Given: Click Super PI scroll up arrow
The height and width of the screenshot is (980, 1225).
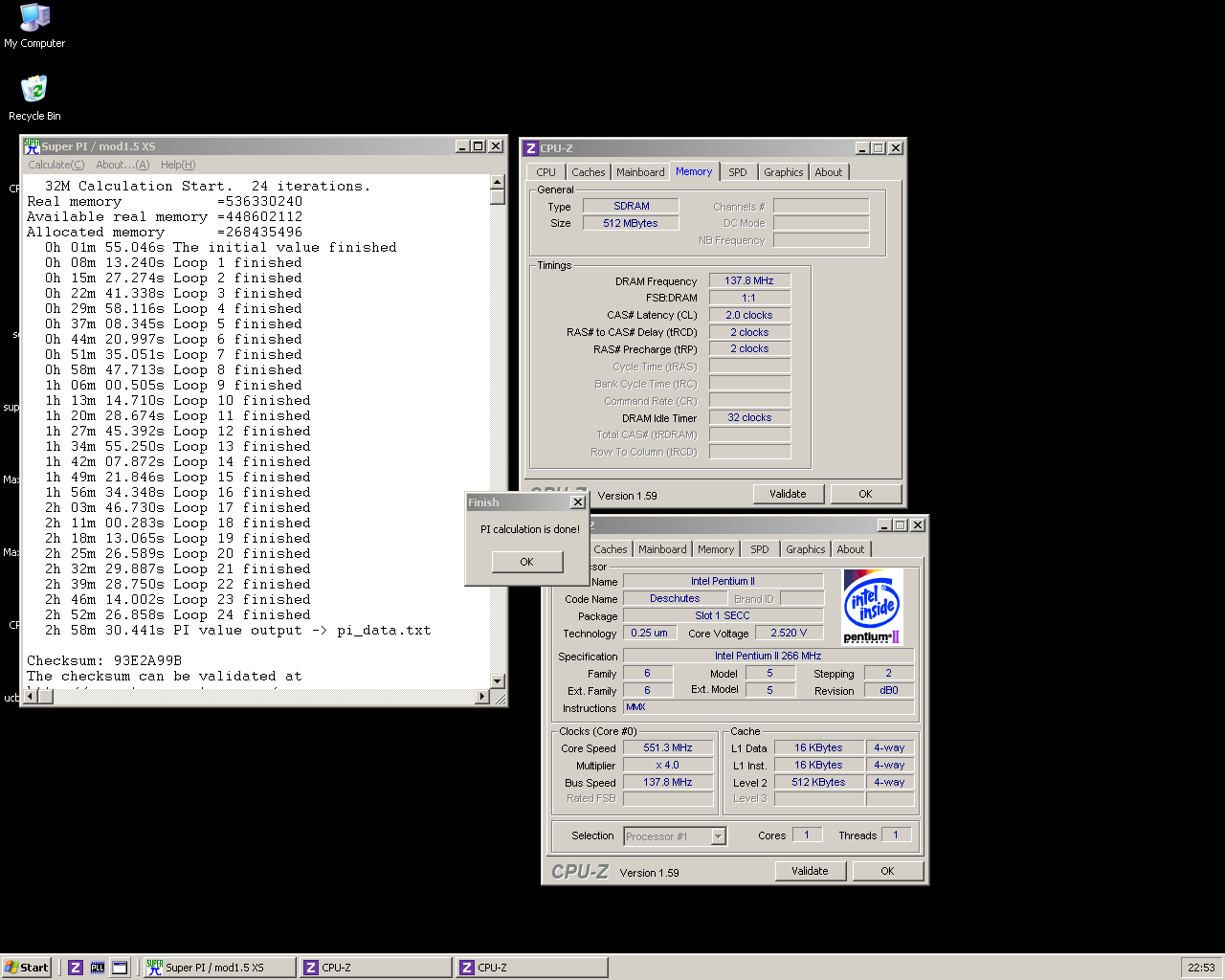Looking at the screenshot, I should click(x=497, y=182).
